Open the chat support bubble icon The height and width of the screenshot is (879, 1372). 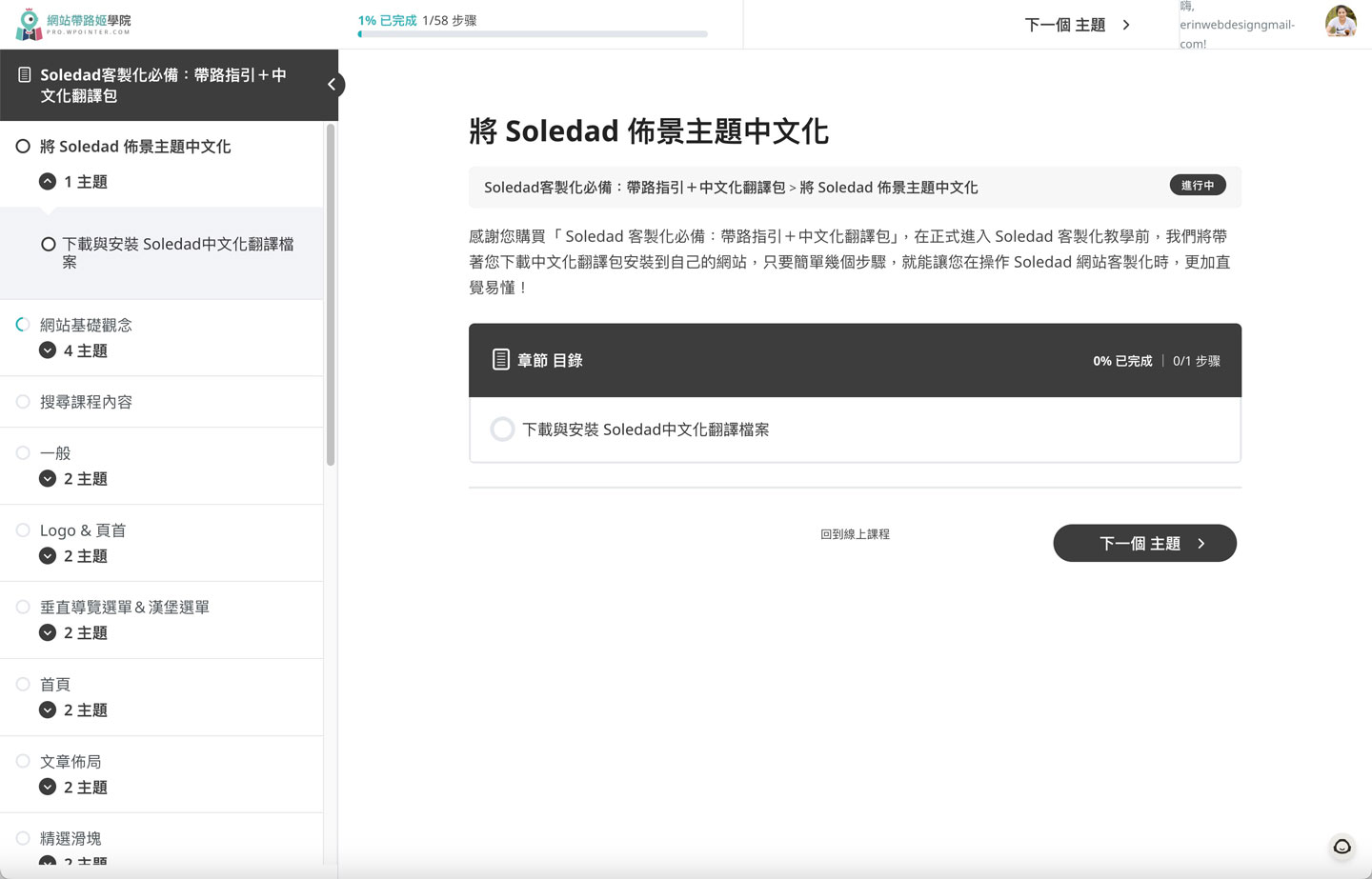point(1342,847)
